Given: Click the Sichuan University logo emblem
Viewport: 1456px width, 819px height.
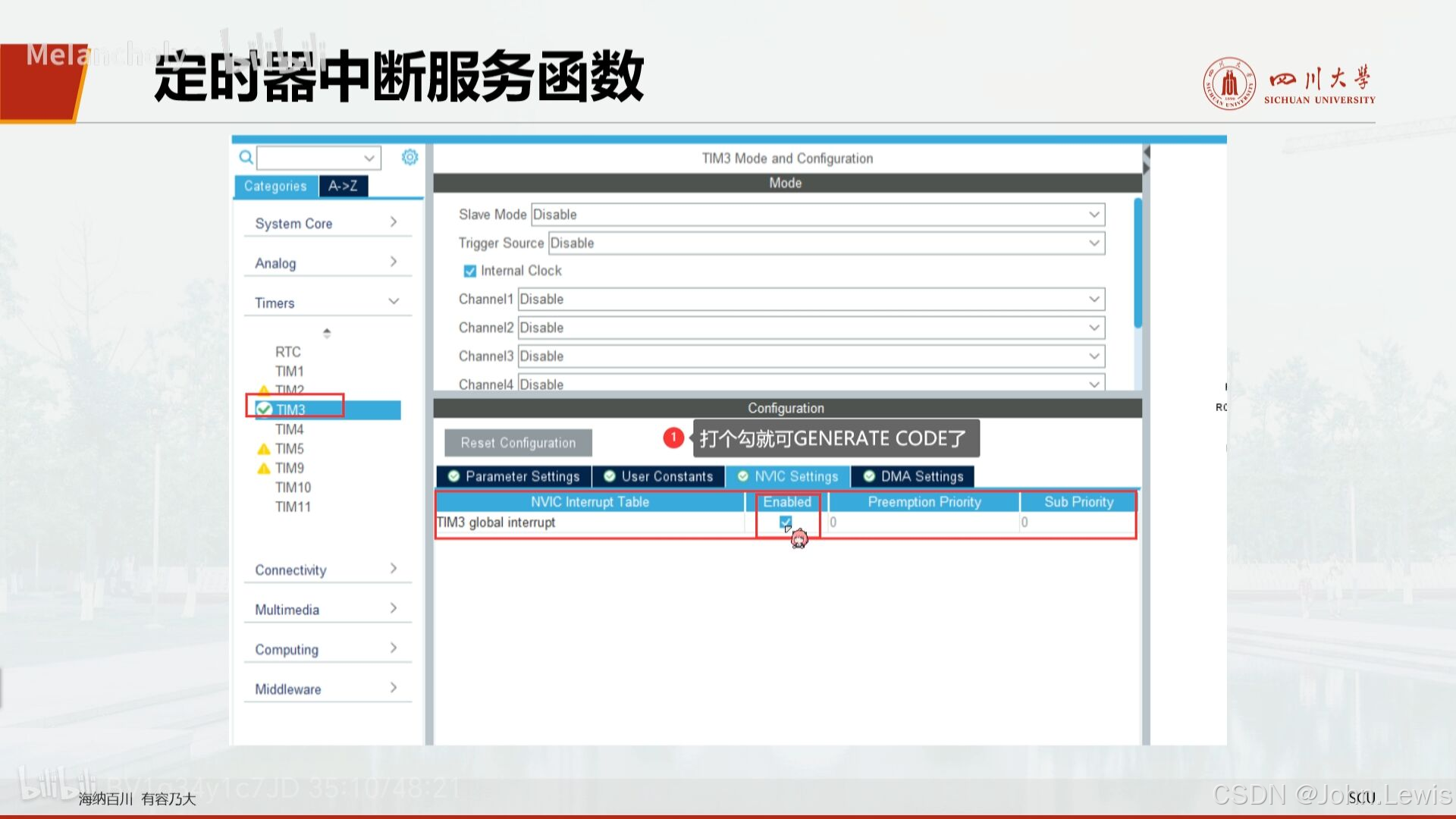Looking at the screenshot, I should (x=1229, y=84).
